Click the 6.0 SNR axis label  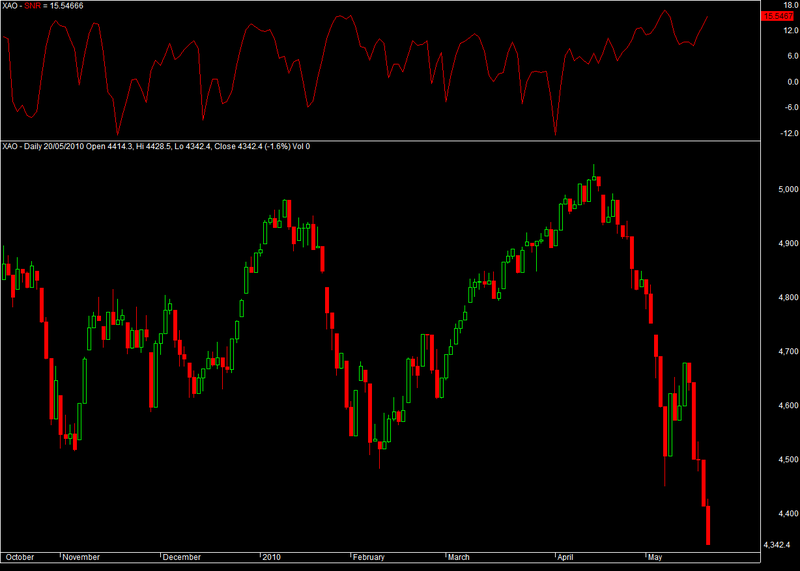793,56
